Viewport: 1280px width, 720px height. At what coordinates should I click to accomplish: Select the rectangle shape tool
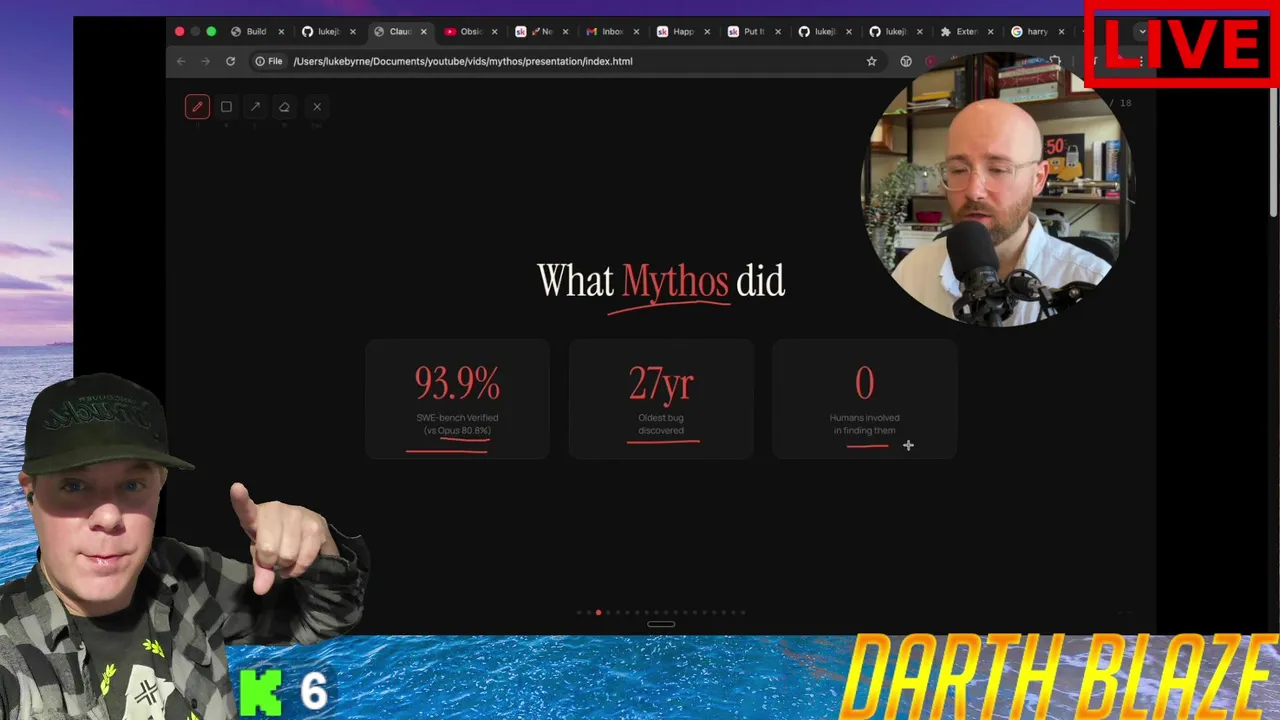click(226, 107)
